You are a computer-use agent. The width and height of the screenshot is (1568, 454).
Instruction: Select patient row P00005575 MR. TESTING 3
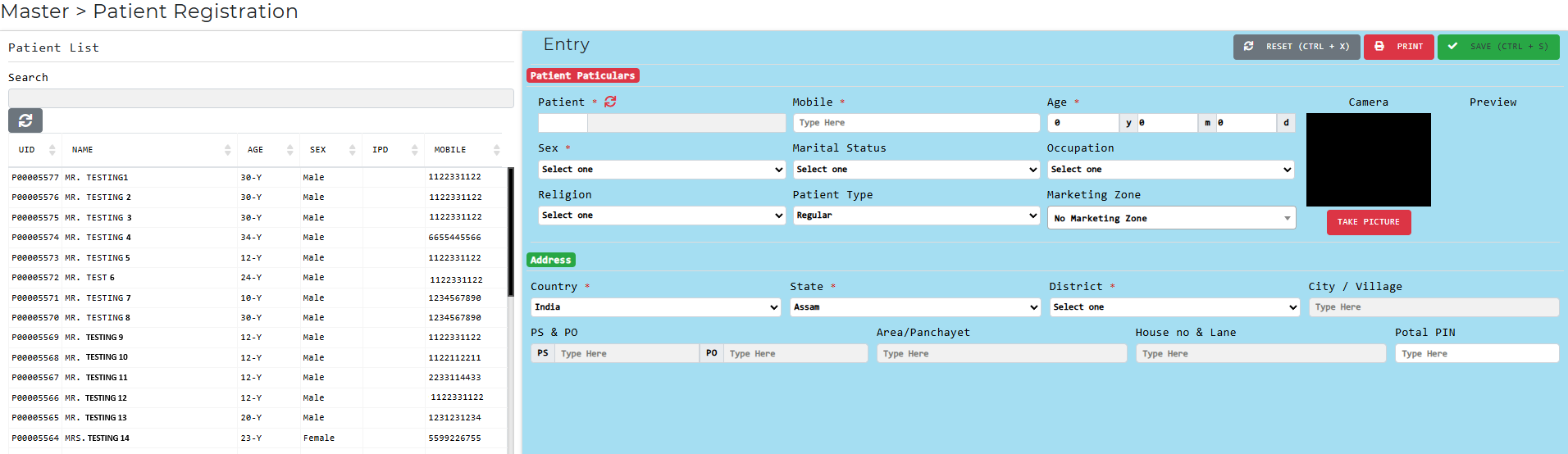coord(256,218)
